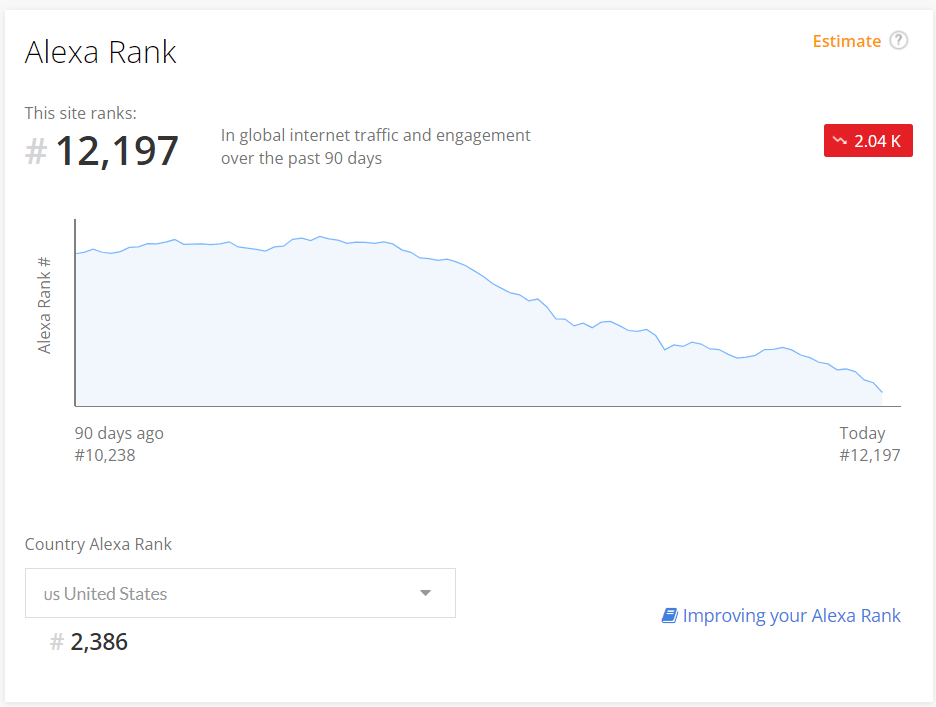936x707 pixels.
Task: Click the global rank value 12,197
Action: click(116, 150)
